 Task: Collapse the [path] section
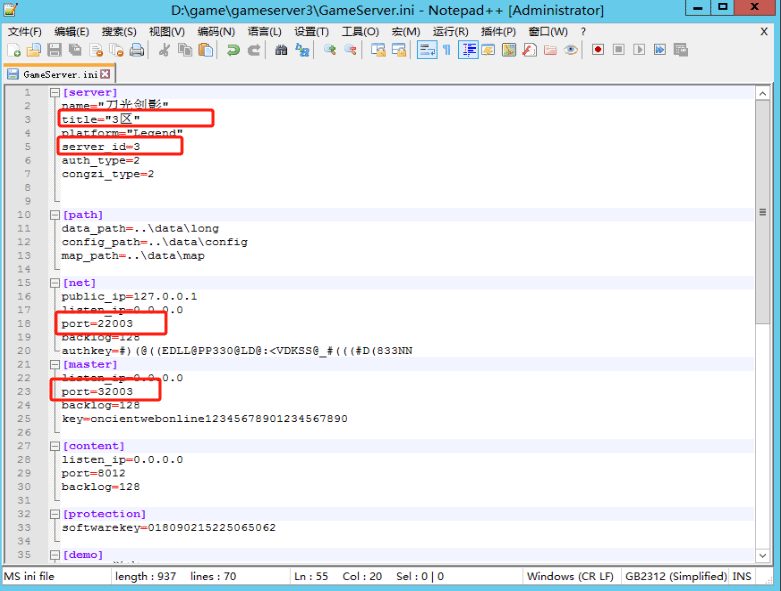pyautogui.click(x=55, y=215)
